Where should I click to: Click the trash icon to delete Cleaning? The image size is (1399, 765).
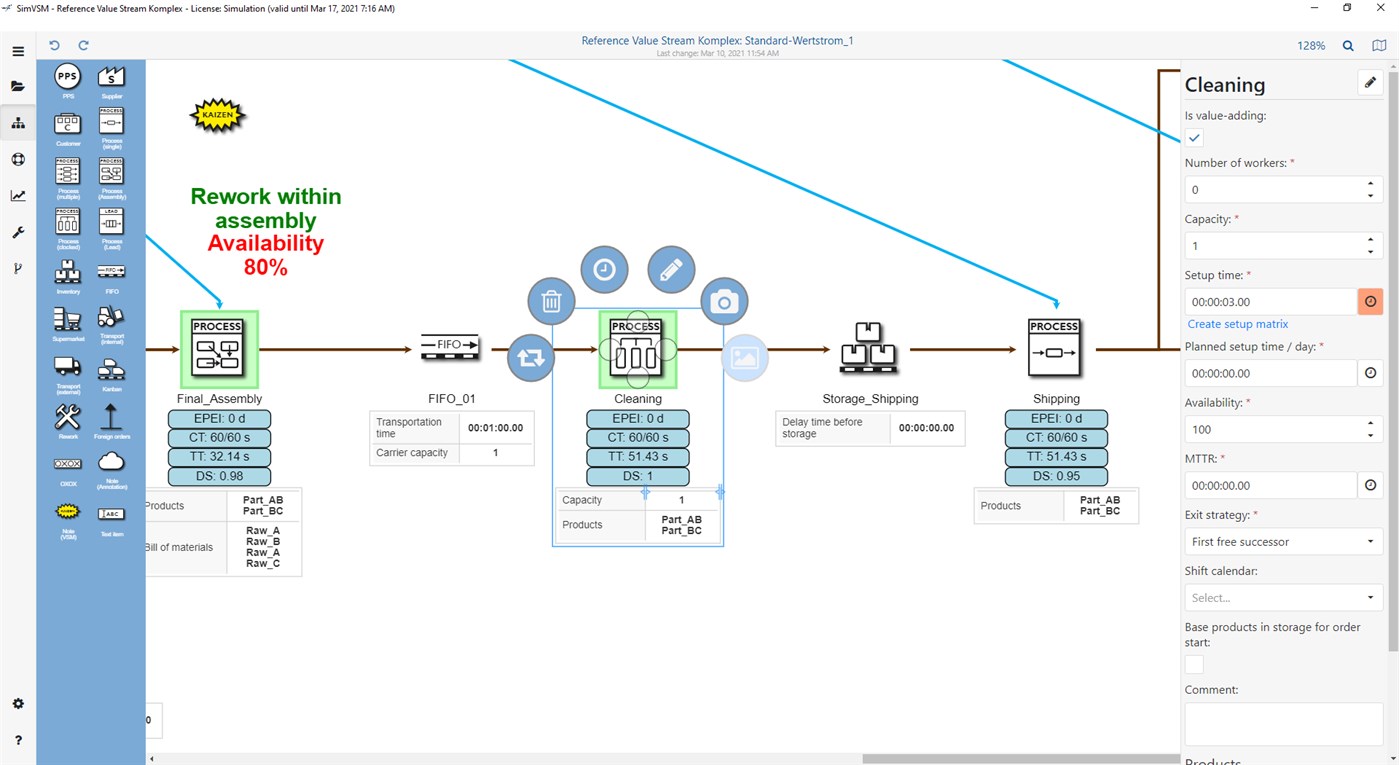click(x=551, y=300)
